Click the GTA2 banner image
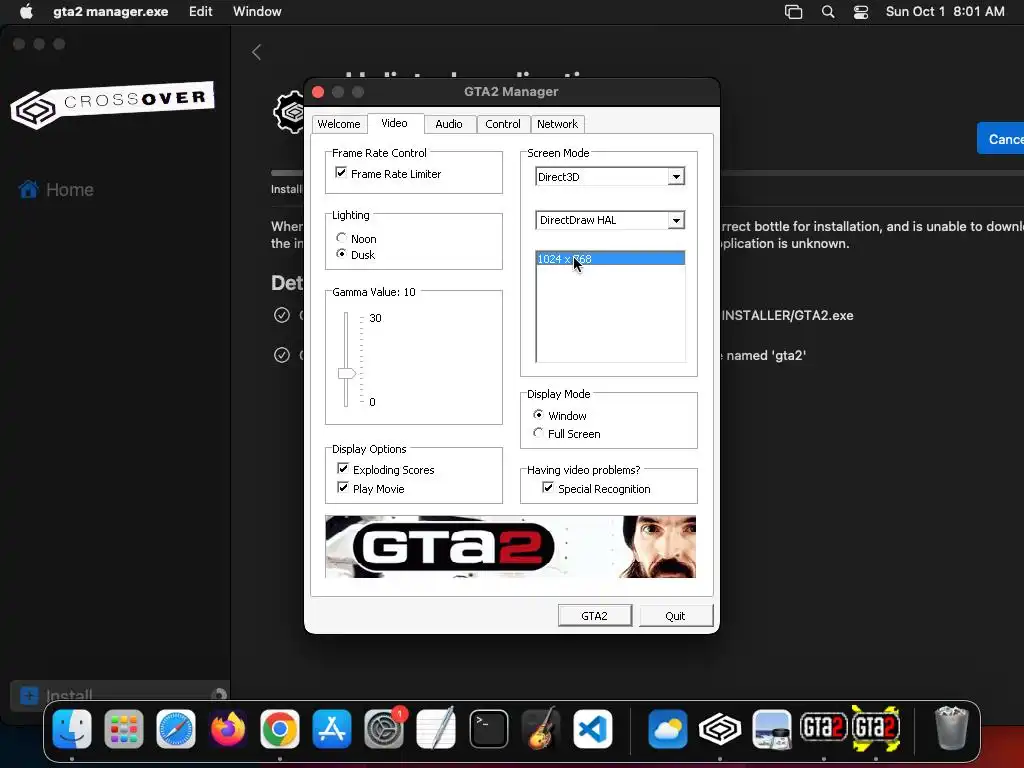 510,547
